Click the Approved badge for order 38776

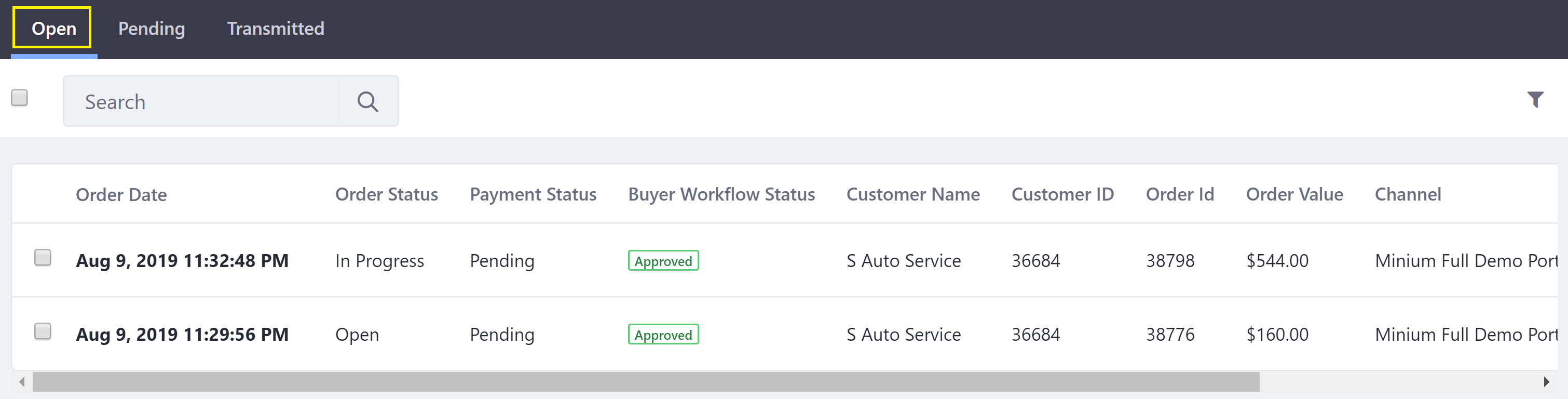663,335
